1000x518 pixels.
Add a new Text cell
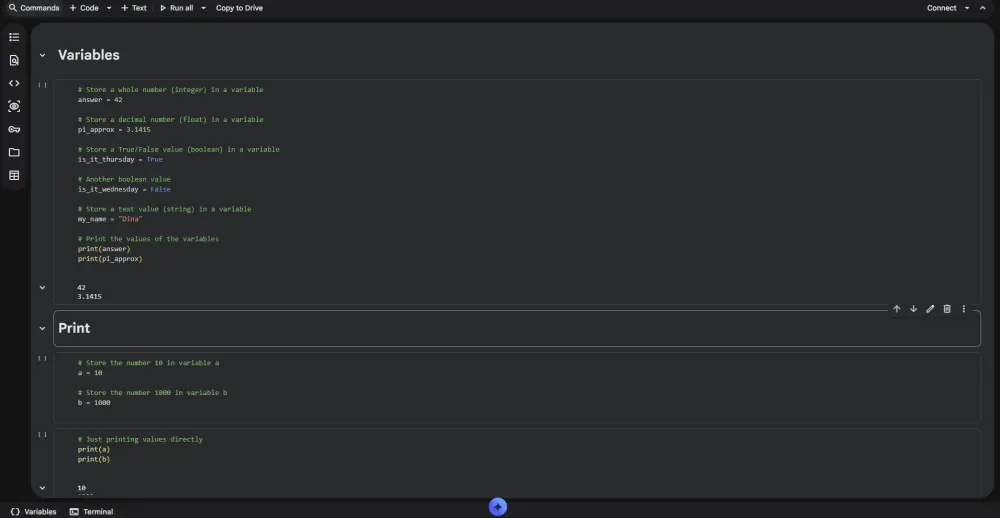point(134,8)
